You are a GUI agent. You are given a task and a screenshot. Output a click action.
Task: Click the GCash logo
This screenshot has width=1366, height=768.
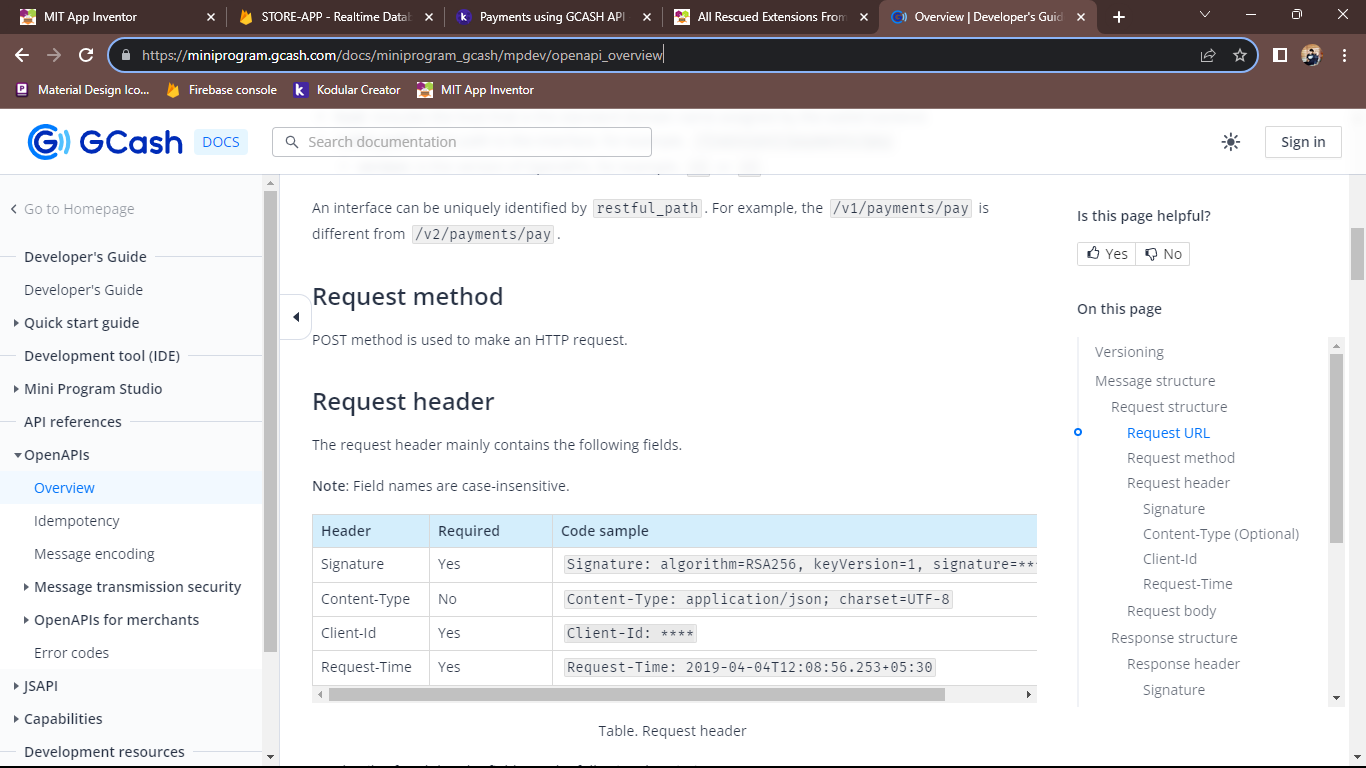[105, 142]
